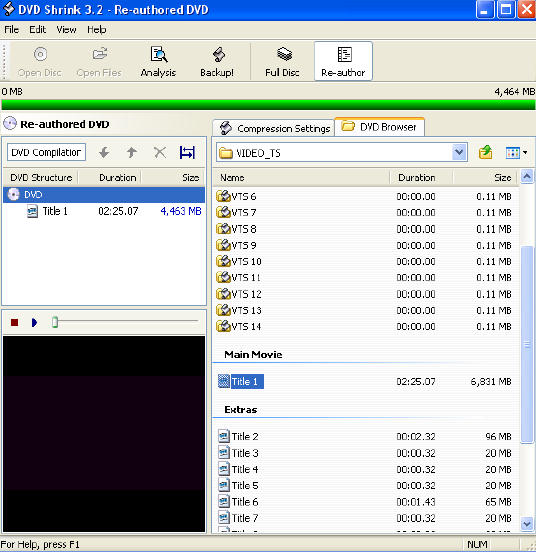Screen dimensions: 536x552
Task: Click the Title 6 file icon
Action: [224, 502]
